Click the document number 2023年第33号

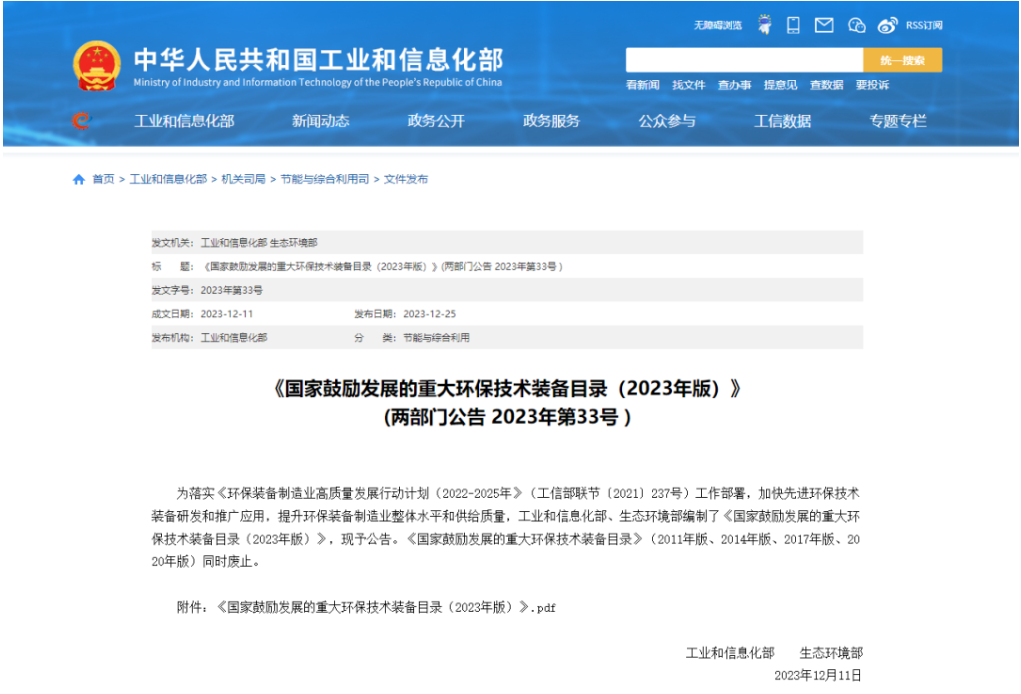click(232, 290)
